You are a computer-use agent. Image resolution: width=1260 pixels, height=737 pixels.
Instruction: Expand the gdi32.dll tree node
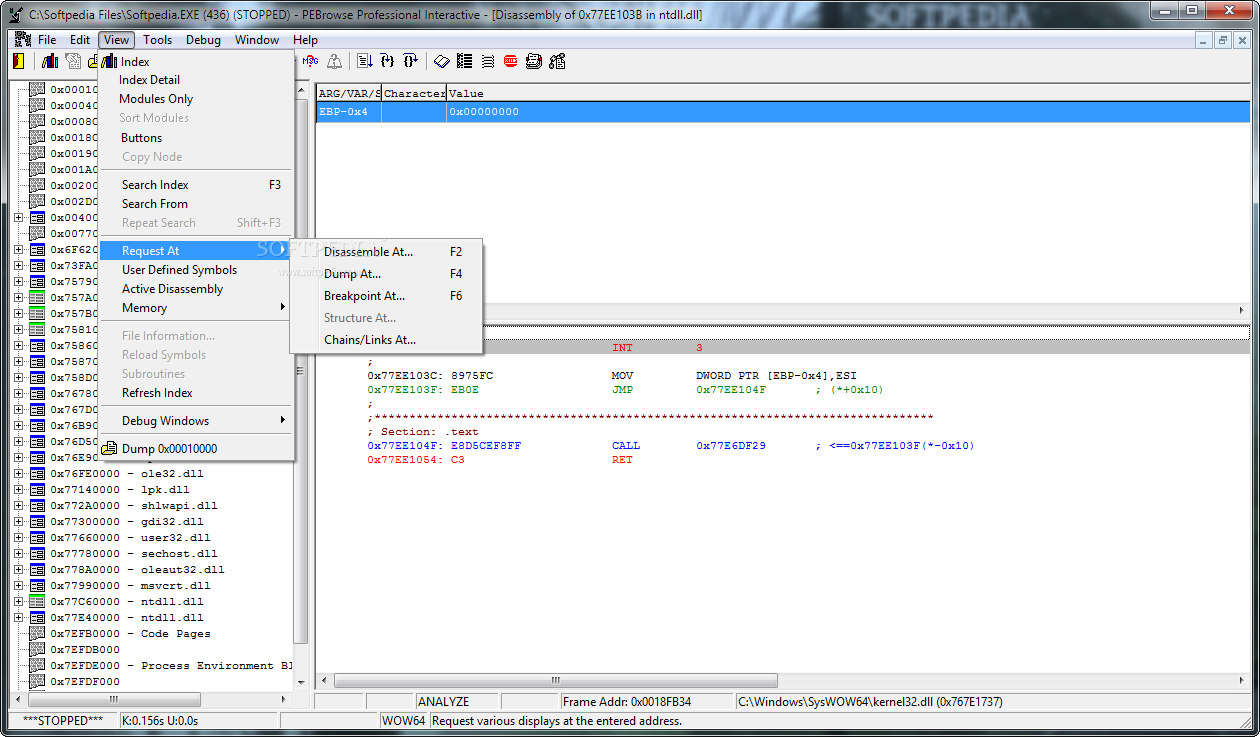[x=18, y=522]
